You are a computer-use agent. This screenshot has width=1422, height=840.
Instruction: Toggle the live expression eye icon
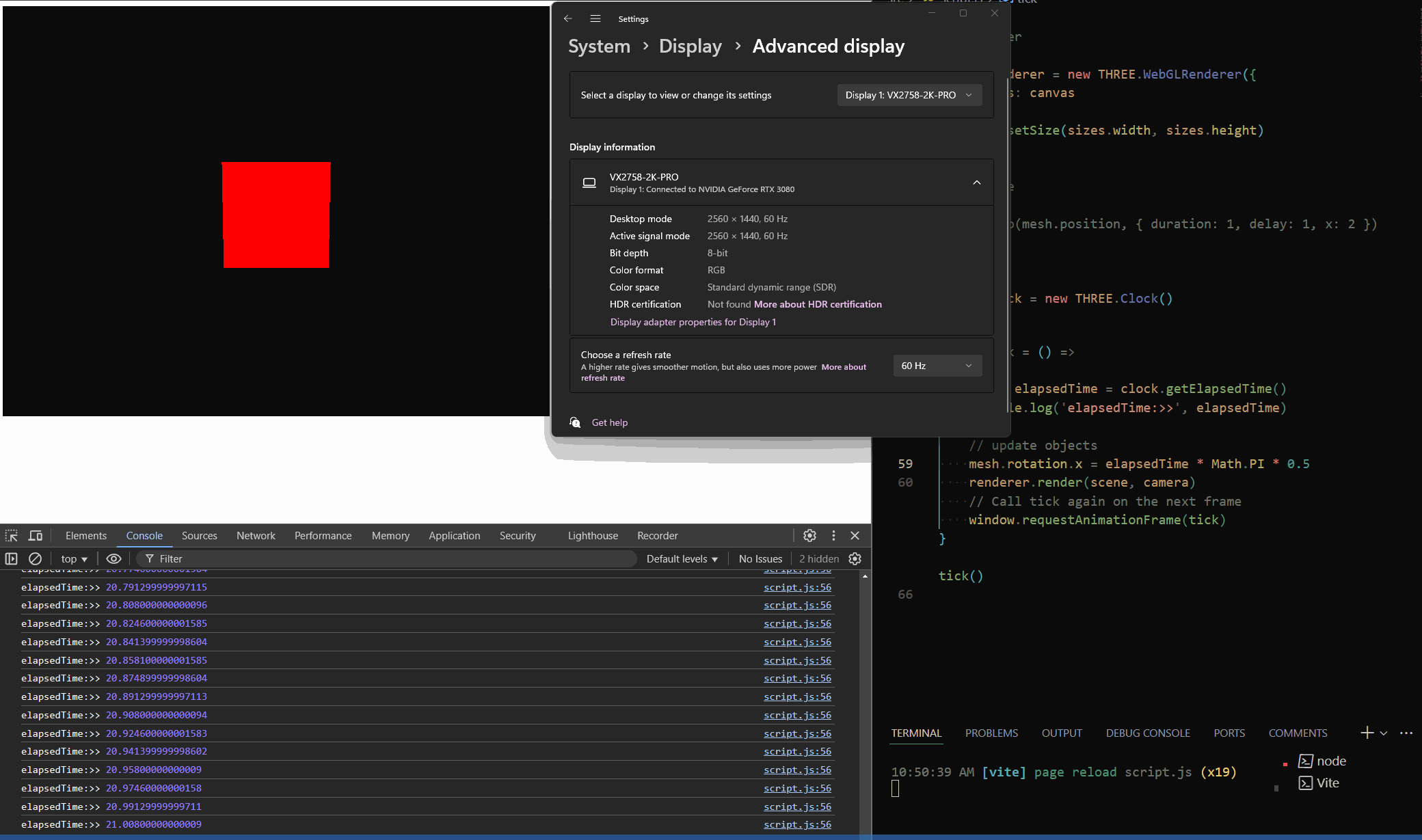[113, 559]
